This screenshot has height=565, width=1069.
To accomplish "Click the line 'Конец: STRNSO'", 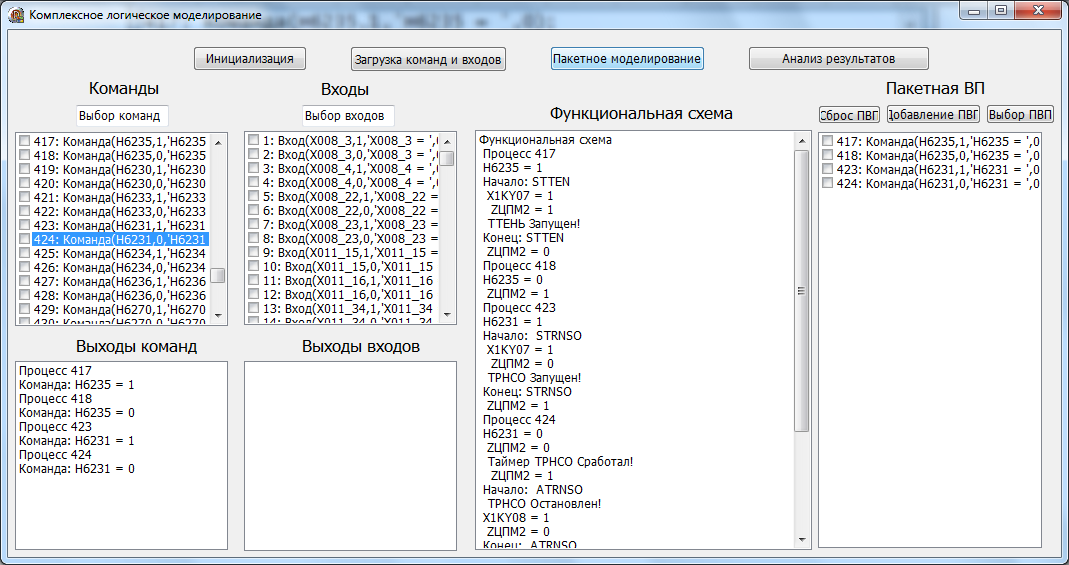I will point(527,391).
